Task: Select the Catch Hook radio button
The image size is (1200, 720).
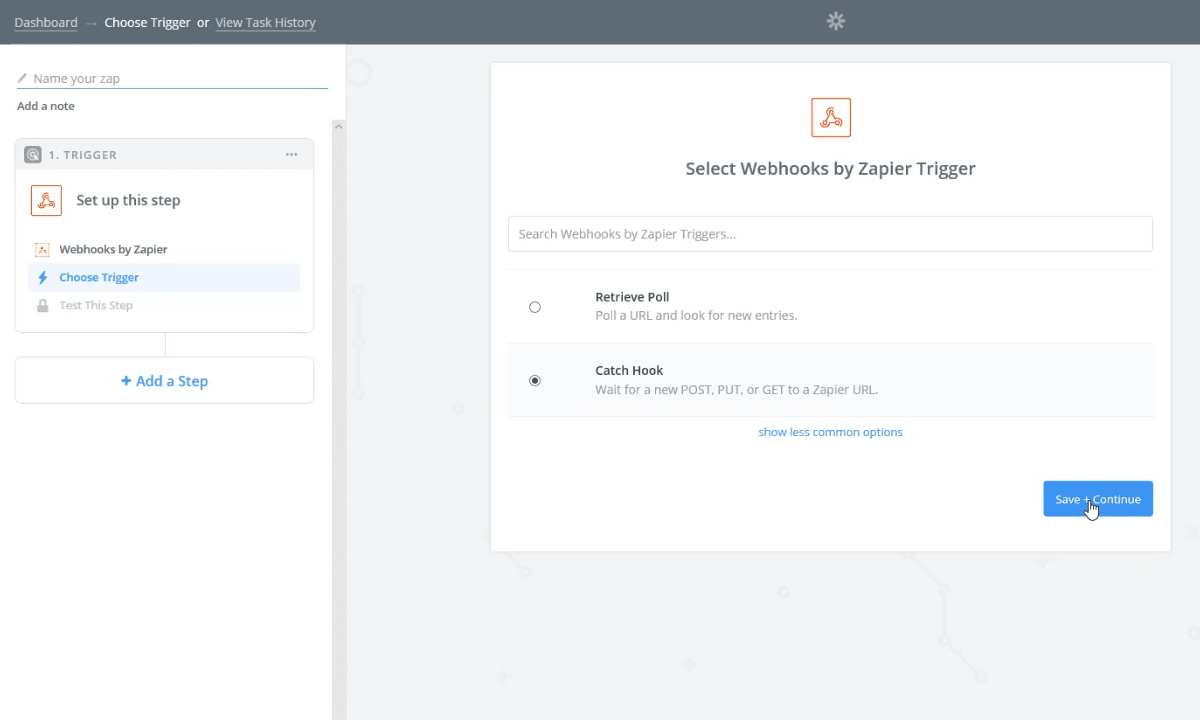Action: (x=535, y=380)
